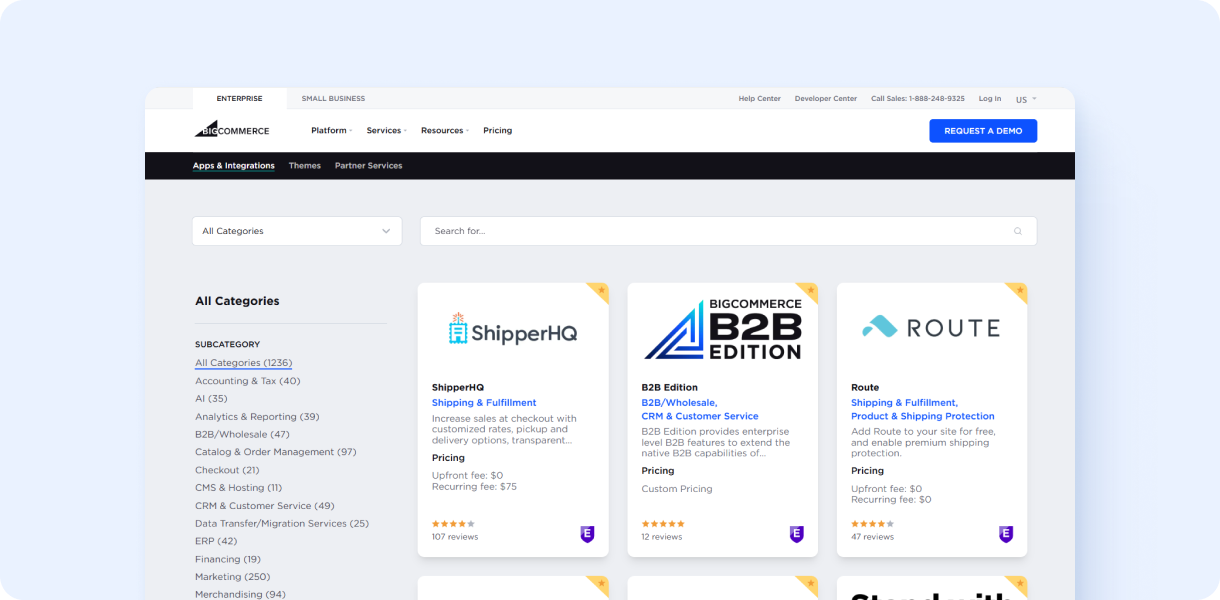Screen dimensions: 1220x600
Task: Click Product & Shipping Protection on Route card
Action: pos(923,416)
